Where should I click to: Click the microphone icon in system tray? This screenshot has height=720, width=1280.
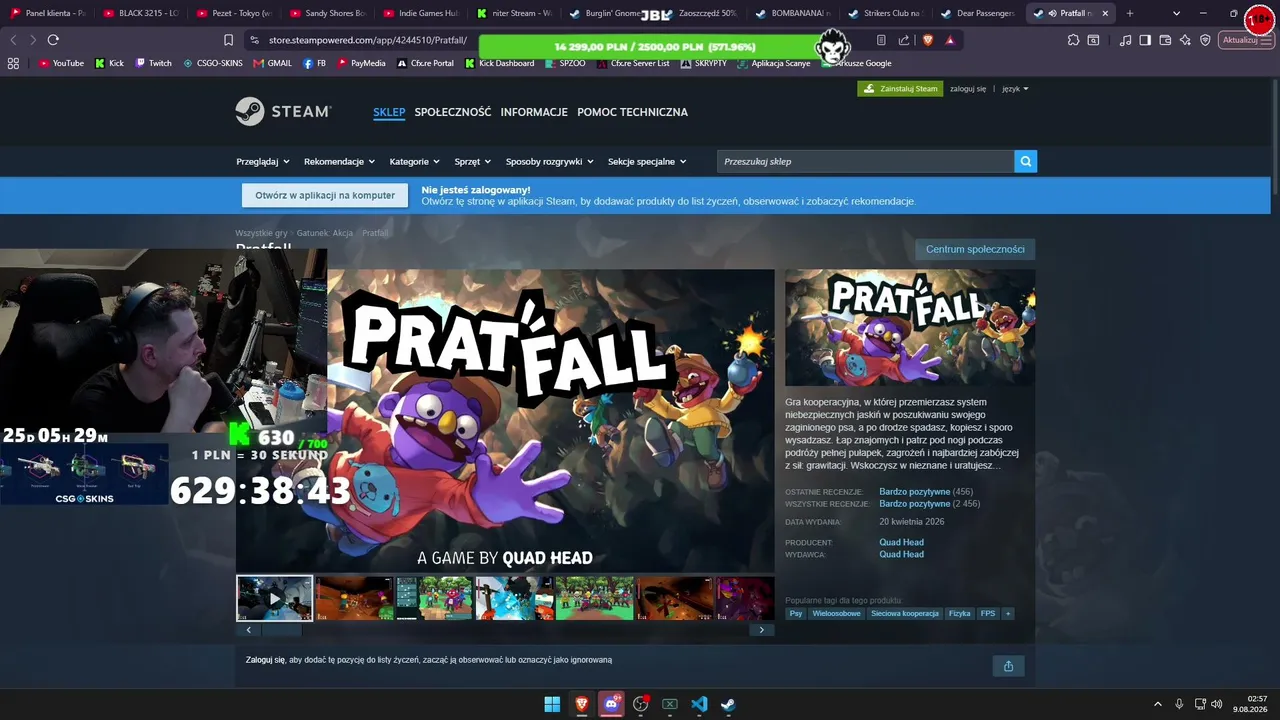pos(1179,704)
